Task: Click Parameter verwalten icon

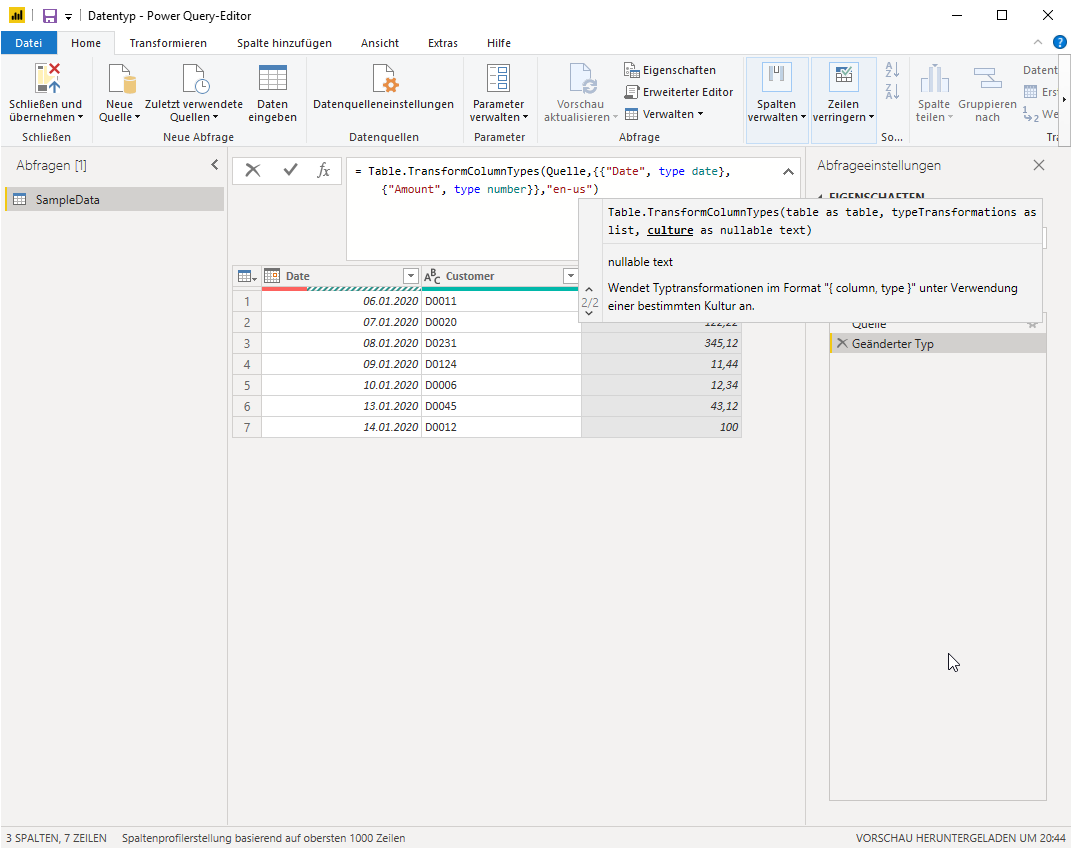Action: [x=498, y=79]
